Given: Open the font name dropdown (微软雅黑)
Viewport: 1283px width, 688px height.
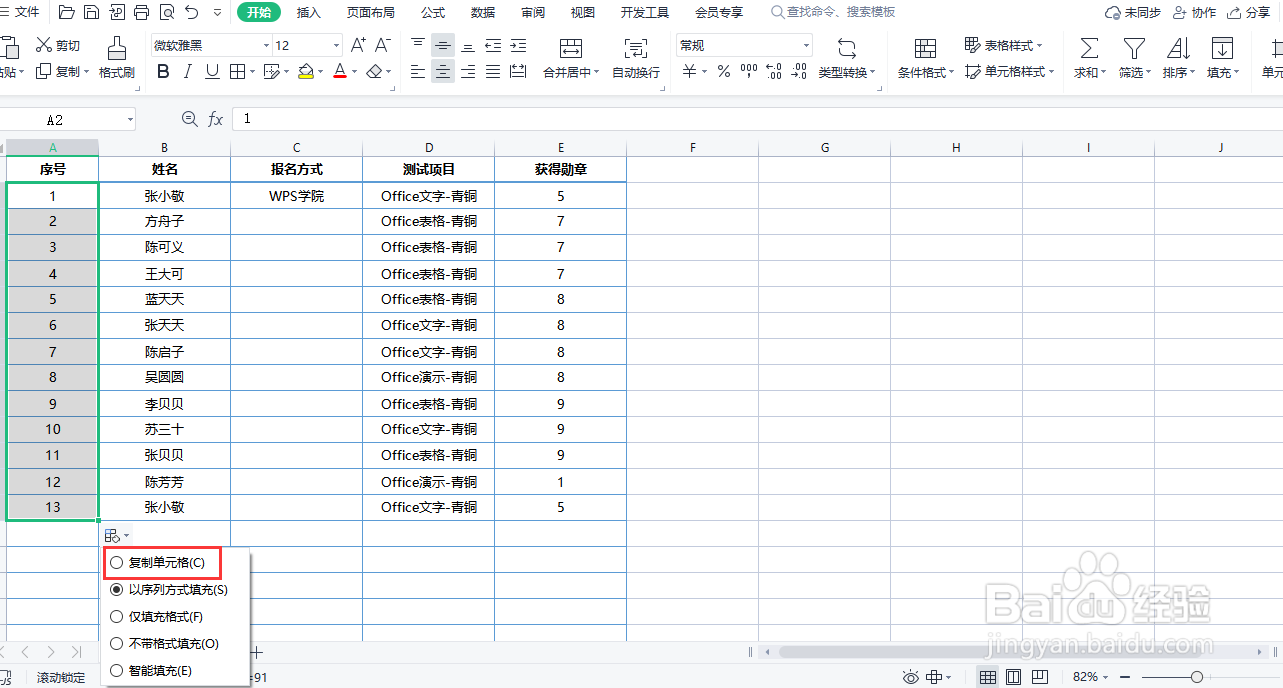Looking at the screenshot, I should [266, 45].
